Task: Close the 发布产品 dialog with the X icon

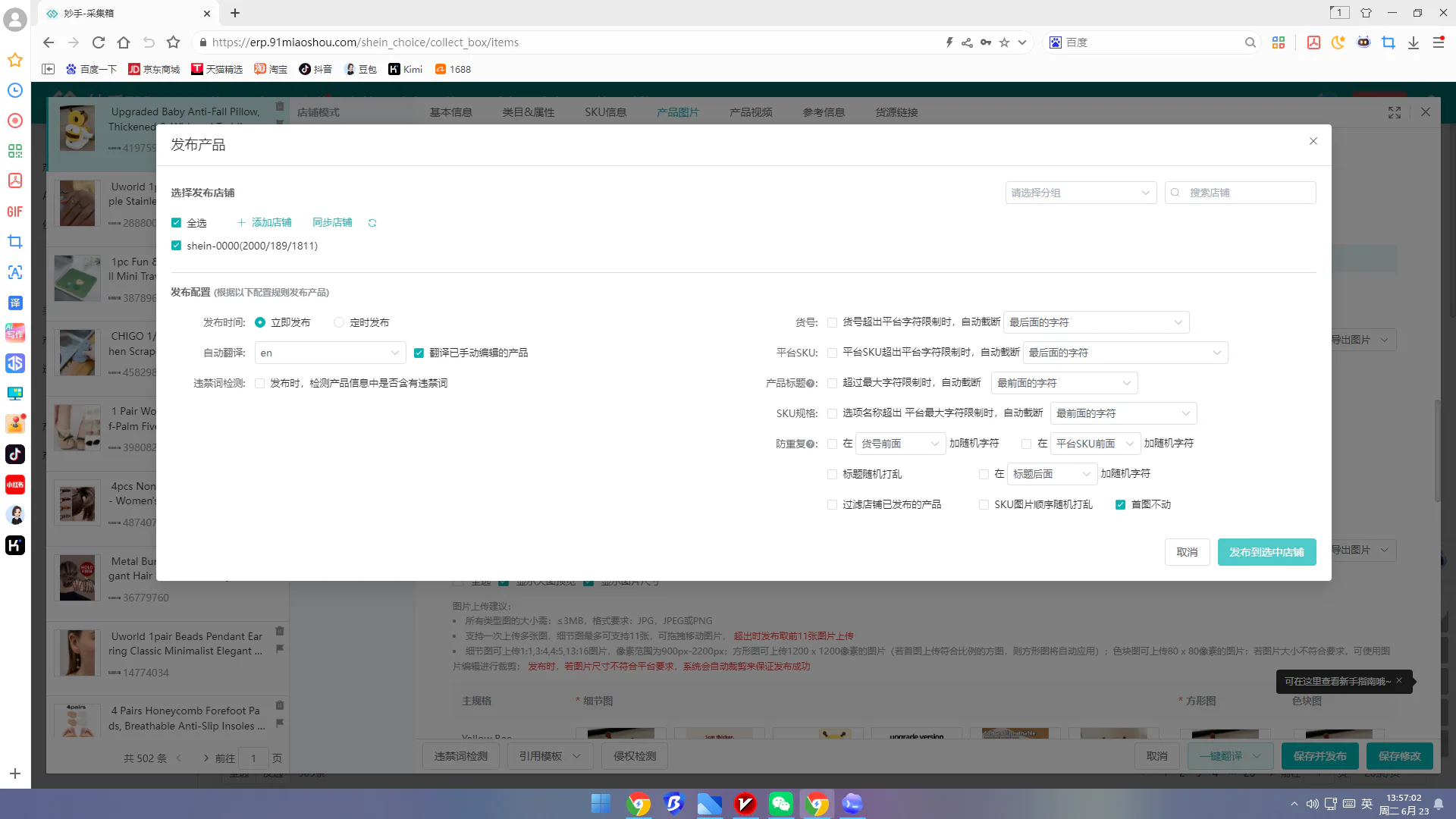Action: point(1313,141)
